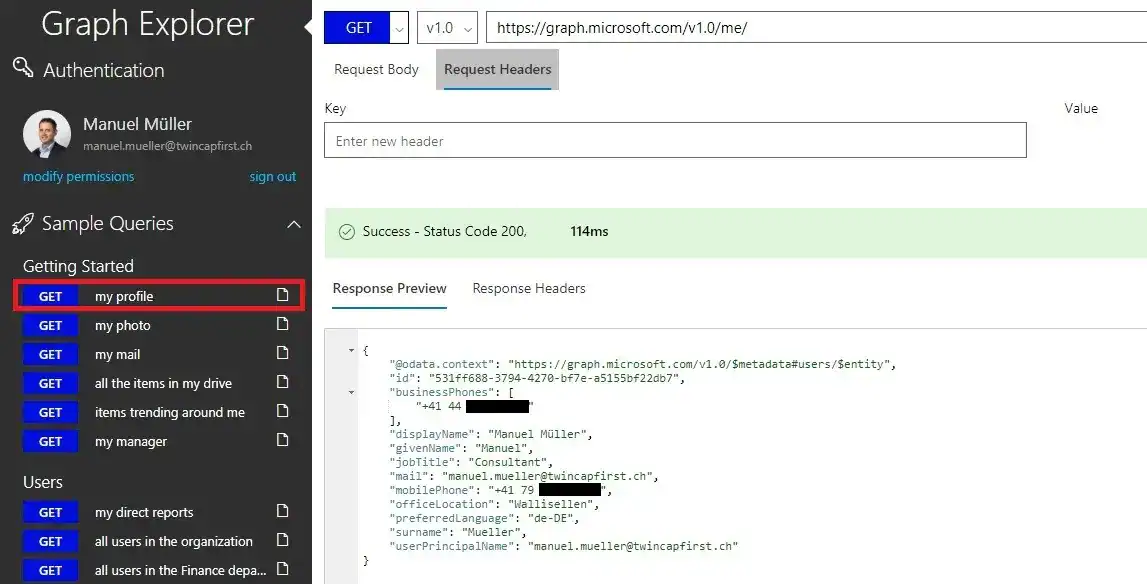Image resolution: width=1147 pixels, height=584 pixels.
Task: Run all users in the organization query
Action: 159,542
